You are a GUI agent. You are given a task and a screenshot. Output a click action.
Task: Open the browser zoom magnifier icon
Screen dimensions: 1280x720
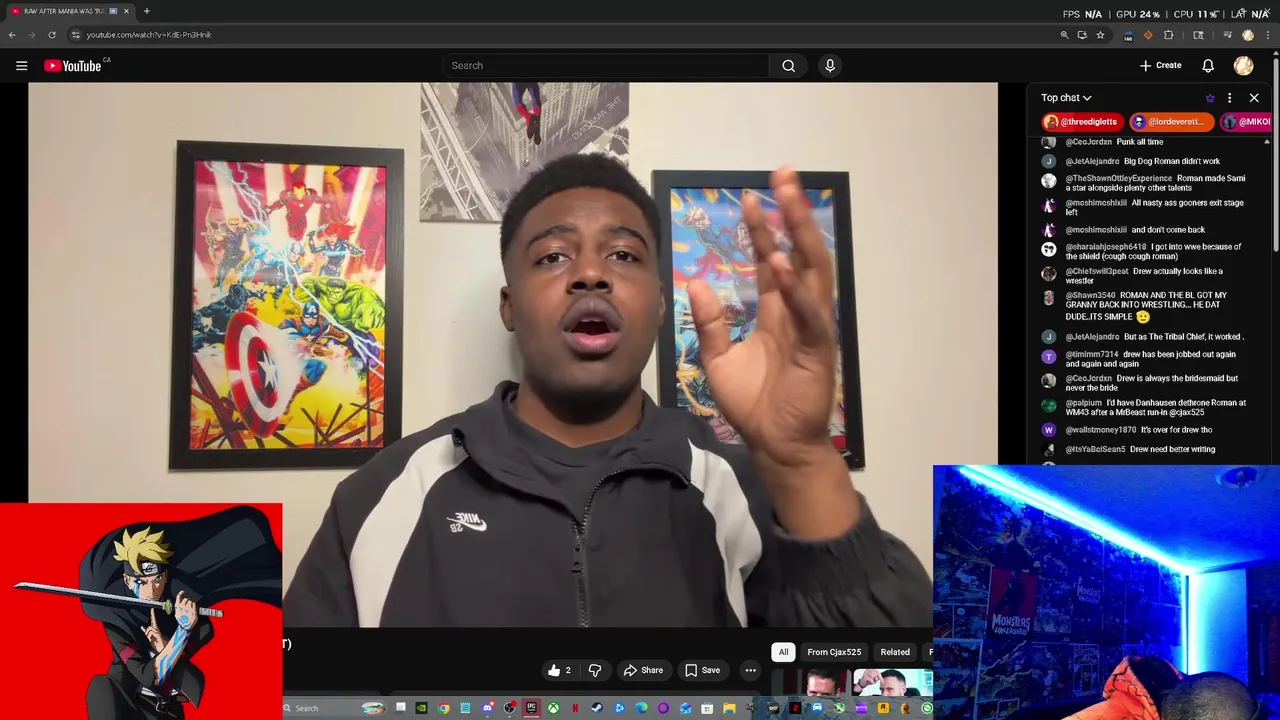pyautogui.click(x=1065, y=34)
